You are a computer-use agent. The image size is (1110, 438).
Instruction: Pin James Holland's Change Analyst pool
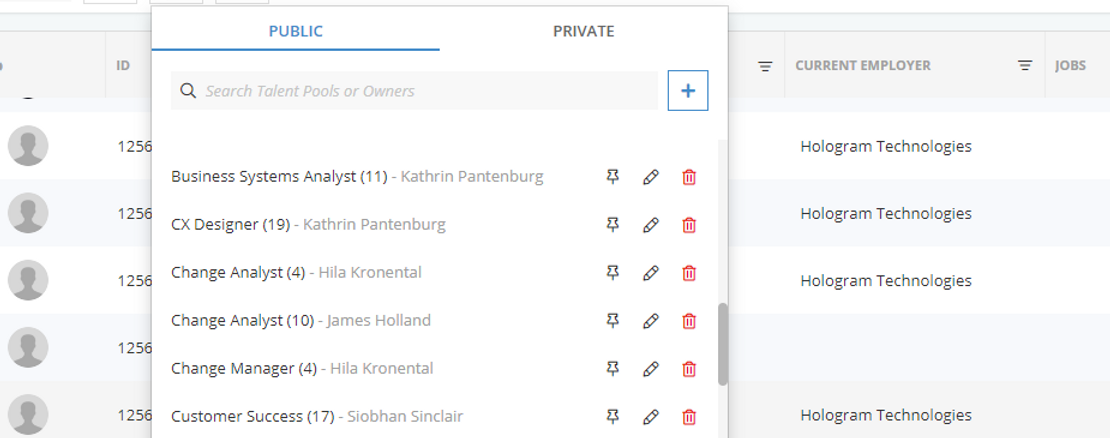point(613,321)
